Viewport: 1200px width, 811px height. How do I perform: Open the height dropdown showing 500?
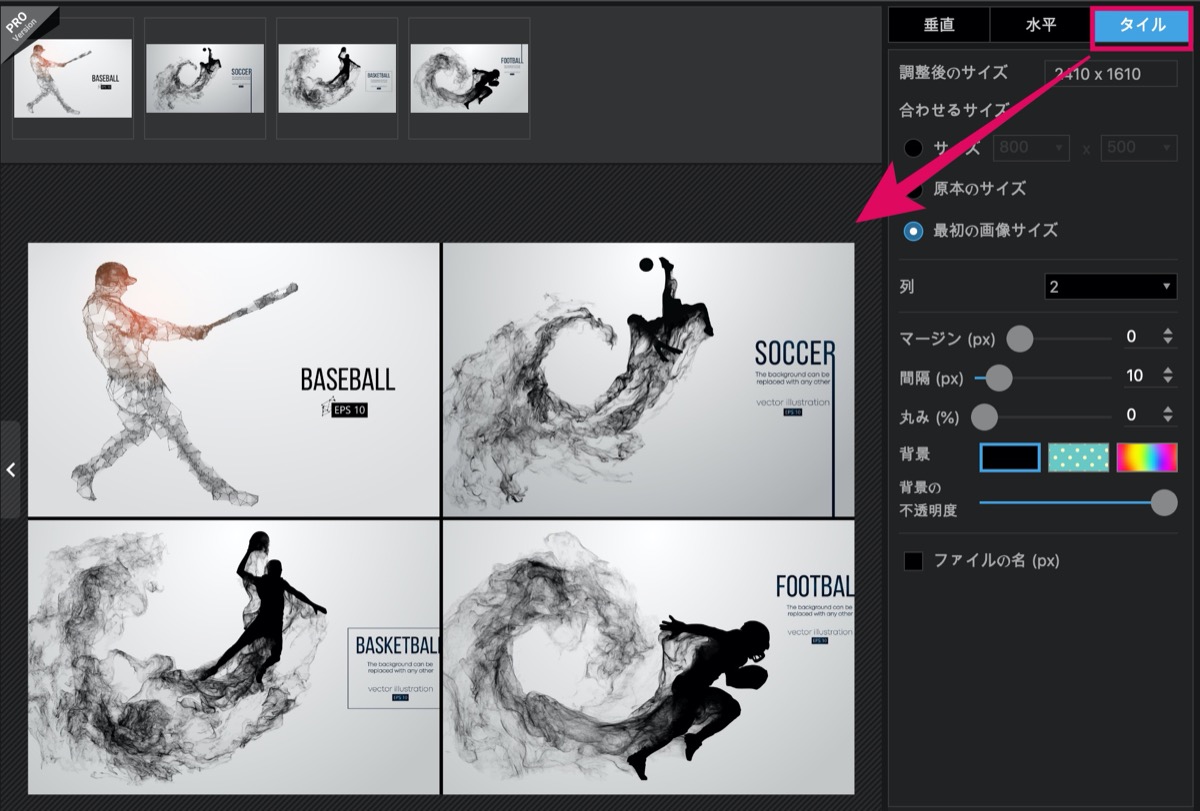coord(1138,148)
